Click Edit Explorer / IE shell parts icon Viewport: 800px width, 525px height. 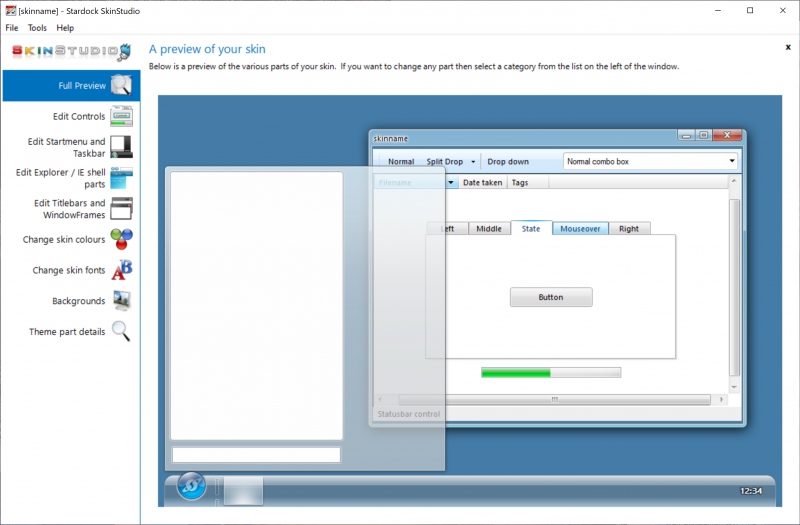(121, 178)
